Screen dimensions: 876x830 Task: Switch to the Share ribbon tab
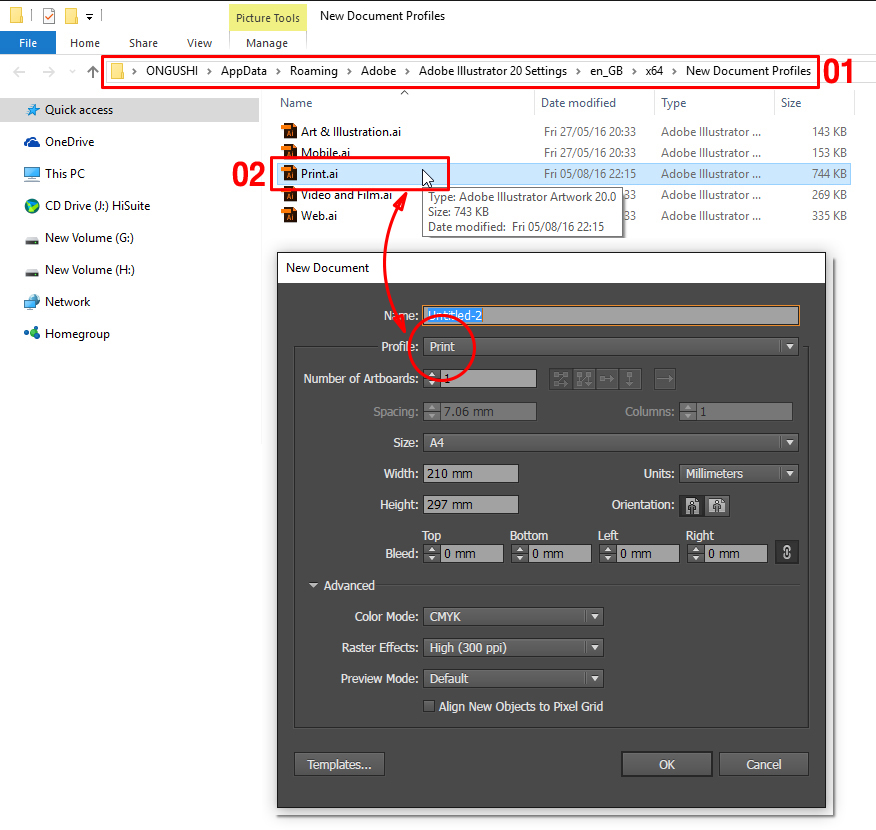tap(144, 43)
